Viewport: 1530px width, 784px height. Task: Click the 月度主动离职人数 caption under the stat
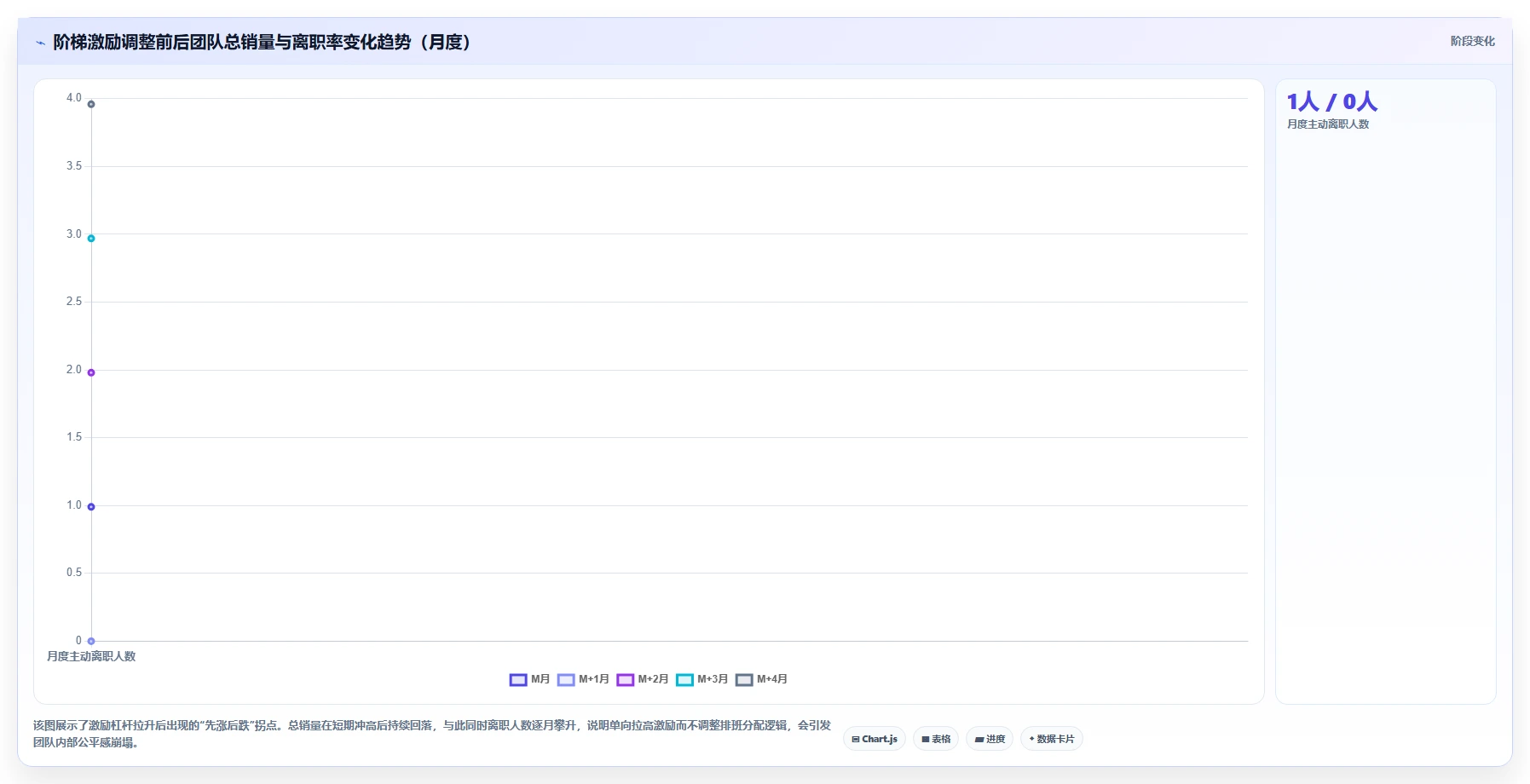(x=1328, y=124)
